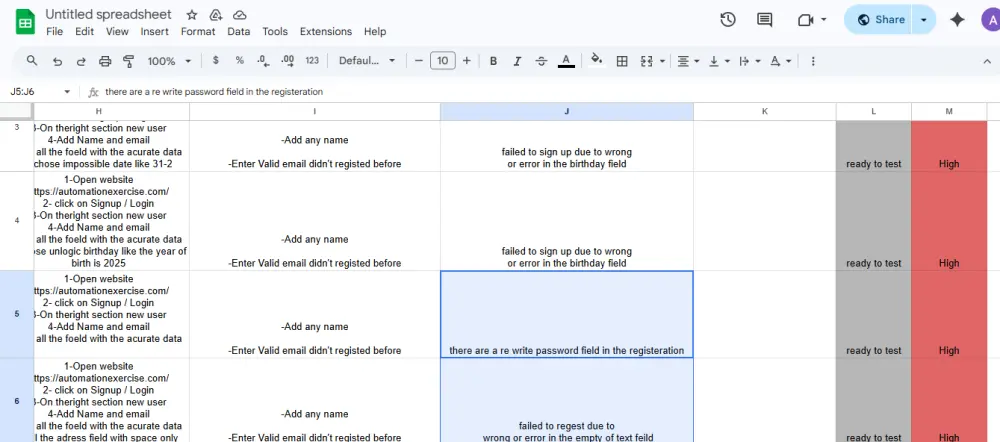Screen dimensions: 1000x442
Task: Format as percent
Action: pos(239,61)
